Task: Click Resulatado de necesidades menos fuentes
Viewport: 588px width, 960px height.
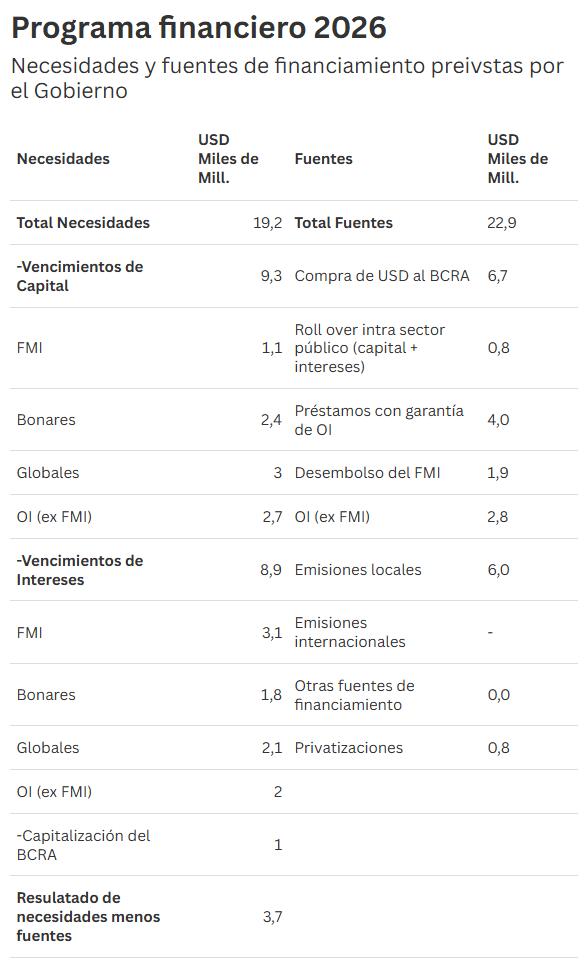Action: [x=88, y=917]
